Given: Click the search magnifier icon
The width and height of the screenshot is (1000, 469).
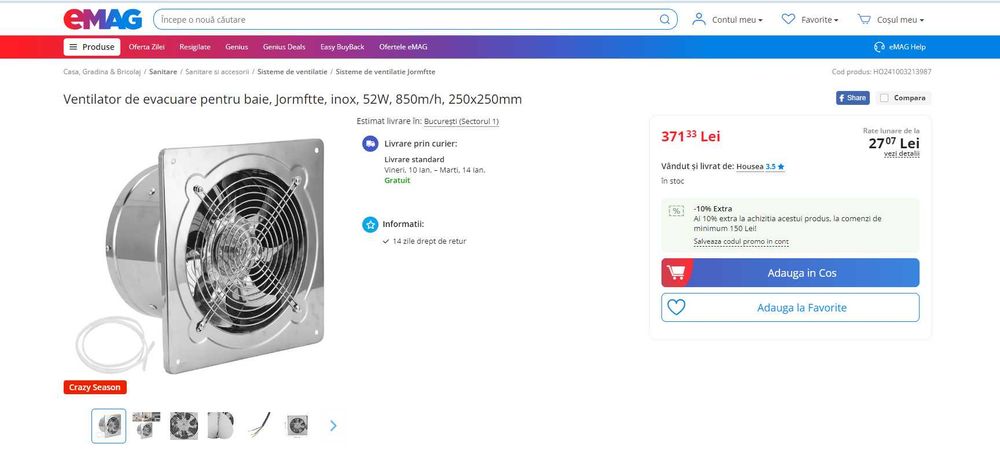Looking at the screenshot, I should pos(665,19).
